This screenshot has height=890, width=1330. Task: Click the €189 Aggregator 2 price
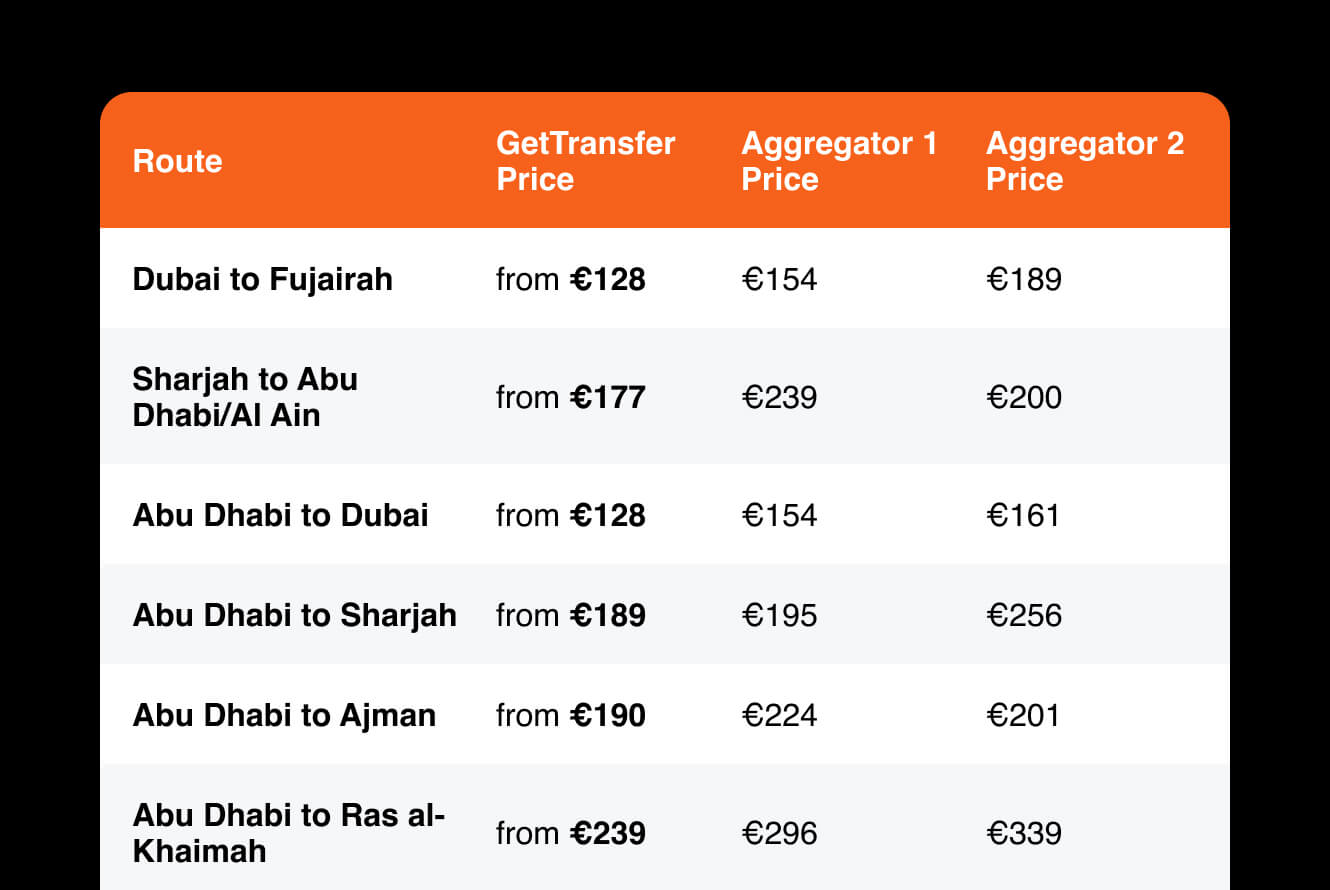[x=1024, y=279]
